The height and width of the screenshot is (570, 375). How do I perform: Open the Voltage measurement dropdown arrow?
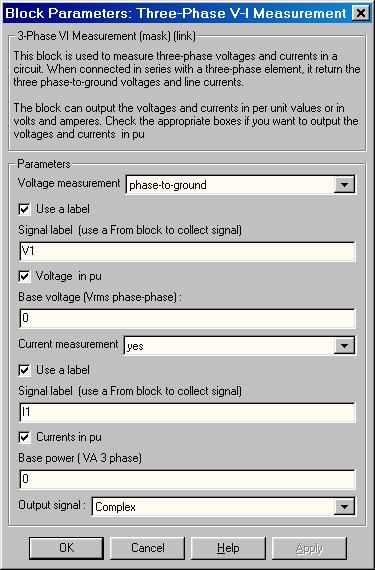[344, 185]
